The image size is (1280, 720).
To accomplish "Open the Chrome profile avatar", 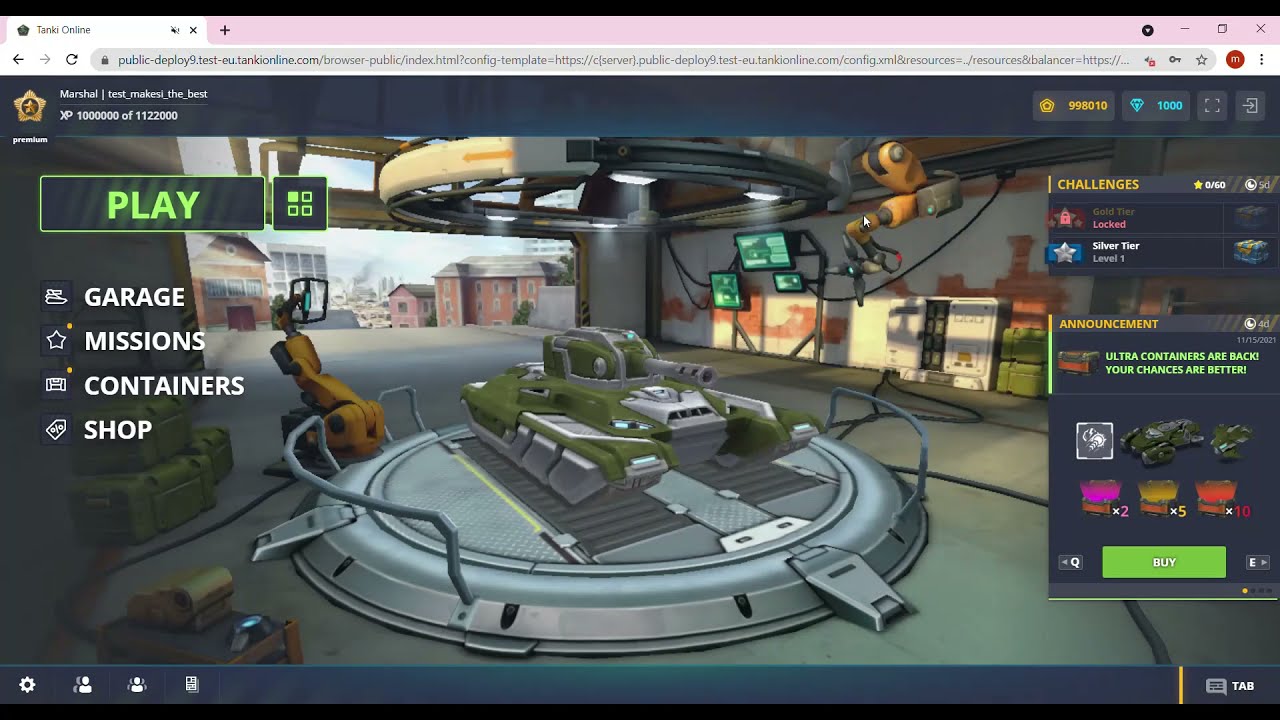I will [1235, 60].
